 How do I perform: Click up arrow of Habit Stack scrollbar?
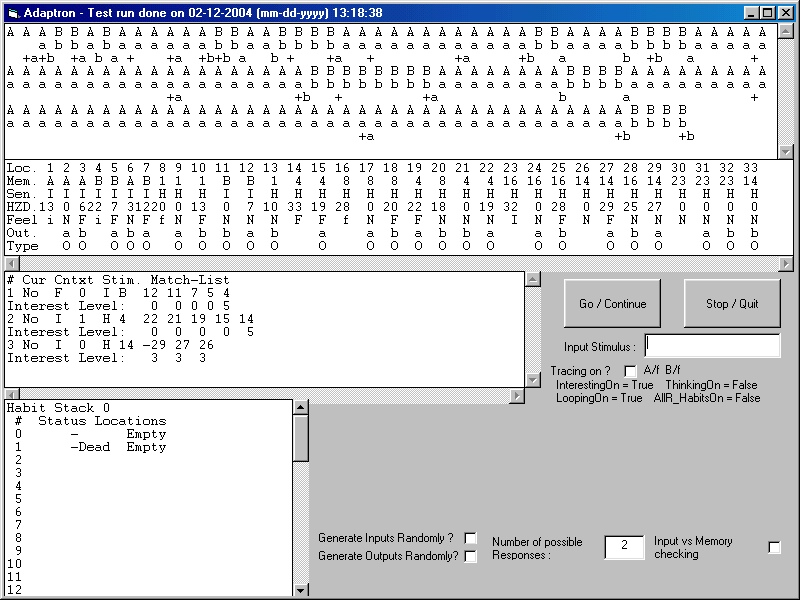(301, 407)
